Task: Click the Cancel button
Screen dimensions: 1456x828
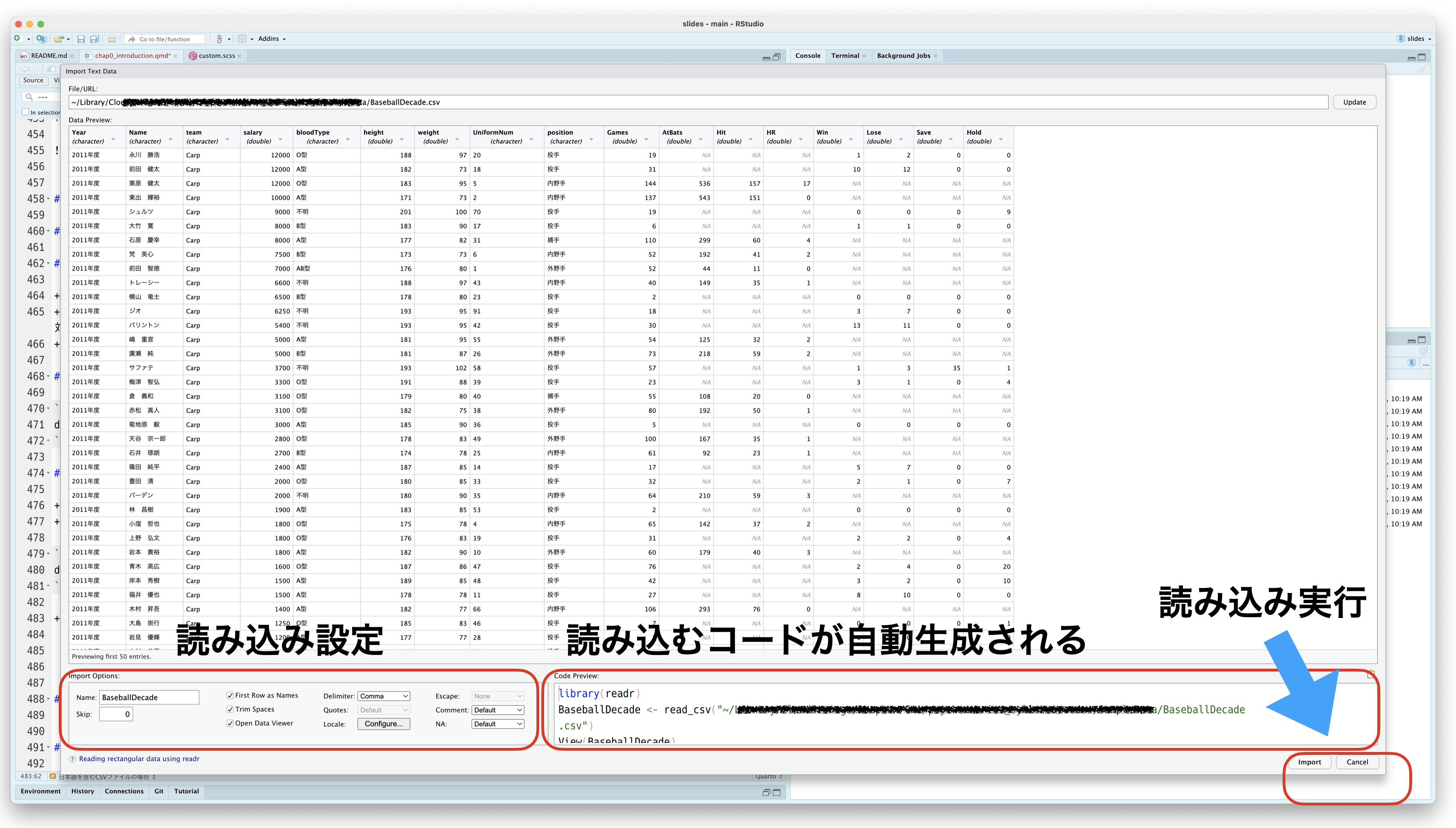Action: [1357, 762]
